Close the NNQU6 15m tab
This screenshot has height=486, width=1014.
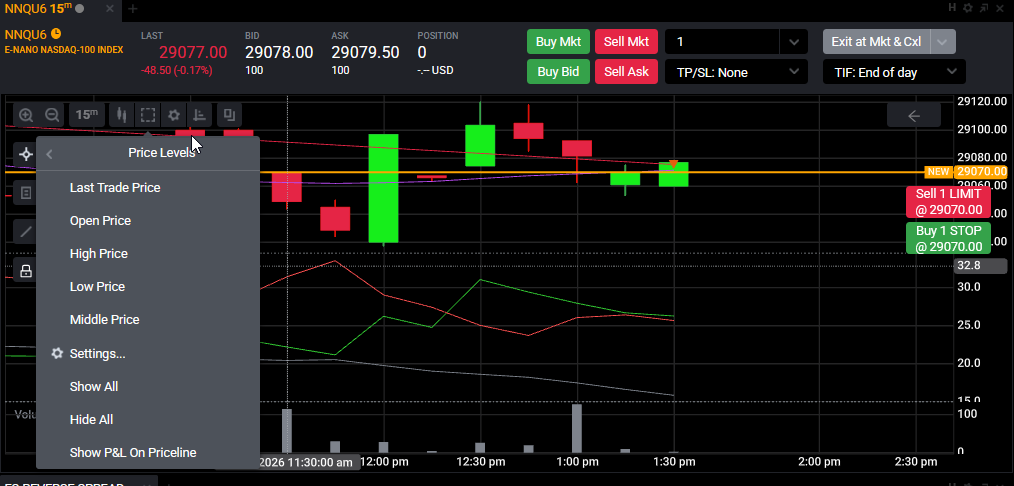(110, 8)
